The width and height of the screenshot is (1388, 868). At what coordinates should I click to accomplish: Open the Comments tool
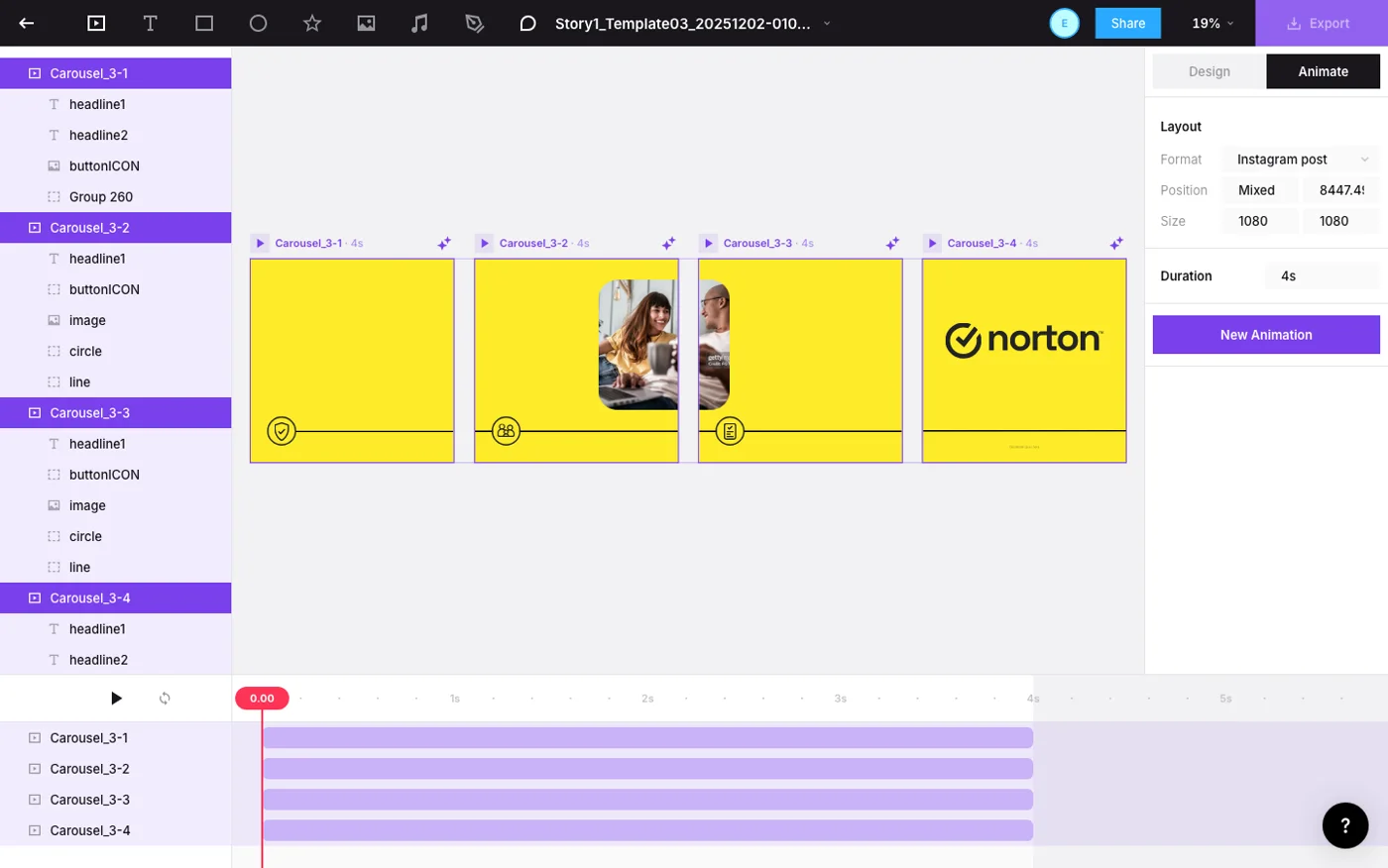(527, 23)
